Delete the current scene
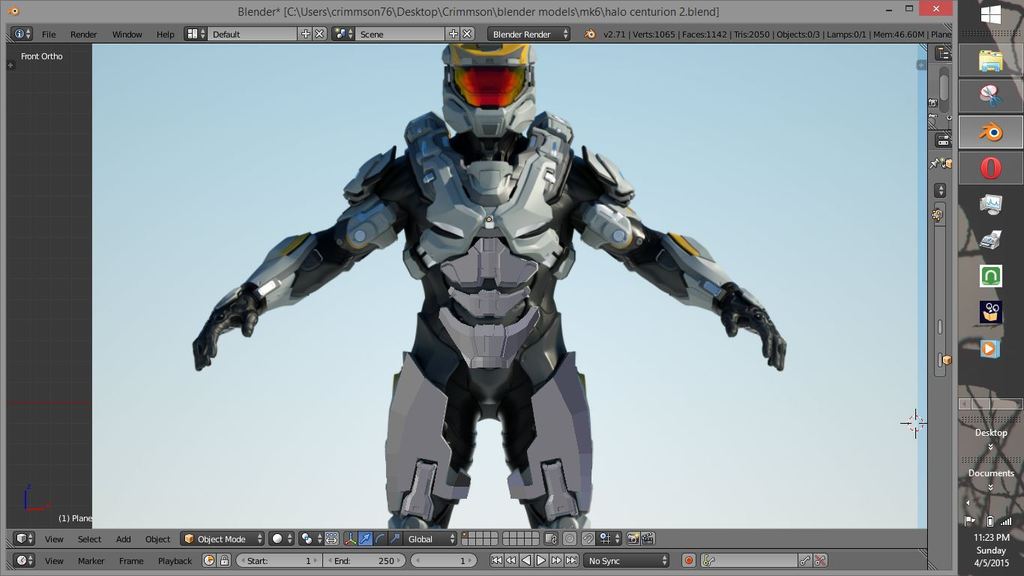The width and height of the screenshot is (1024, 576). point(468,34)
